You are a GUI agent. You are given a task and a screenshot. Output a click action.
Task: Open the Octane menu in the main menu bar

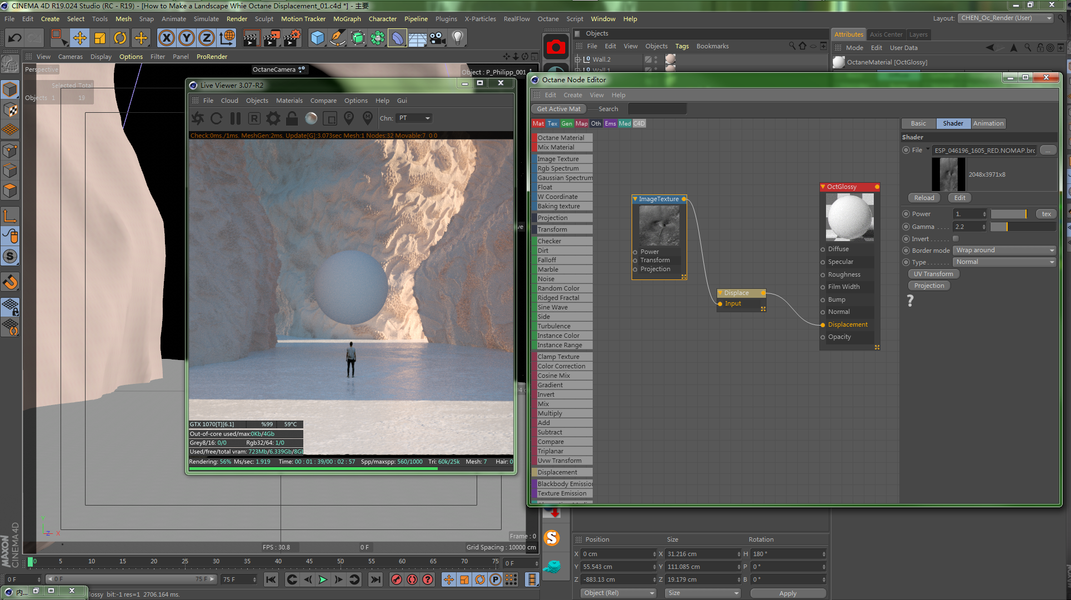coord(548,19)
